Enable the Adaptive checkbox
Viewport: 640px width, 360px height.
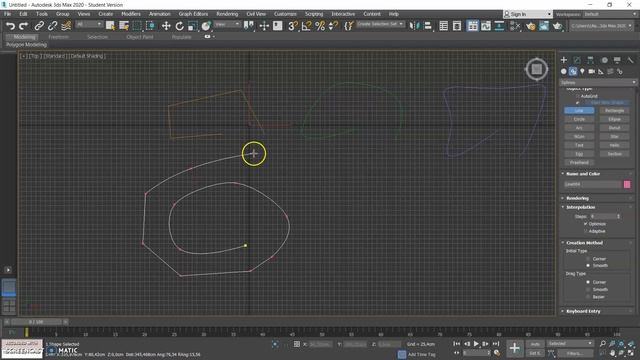pyautogui.click(x=585, y=231)
